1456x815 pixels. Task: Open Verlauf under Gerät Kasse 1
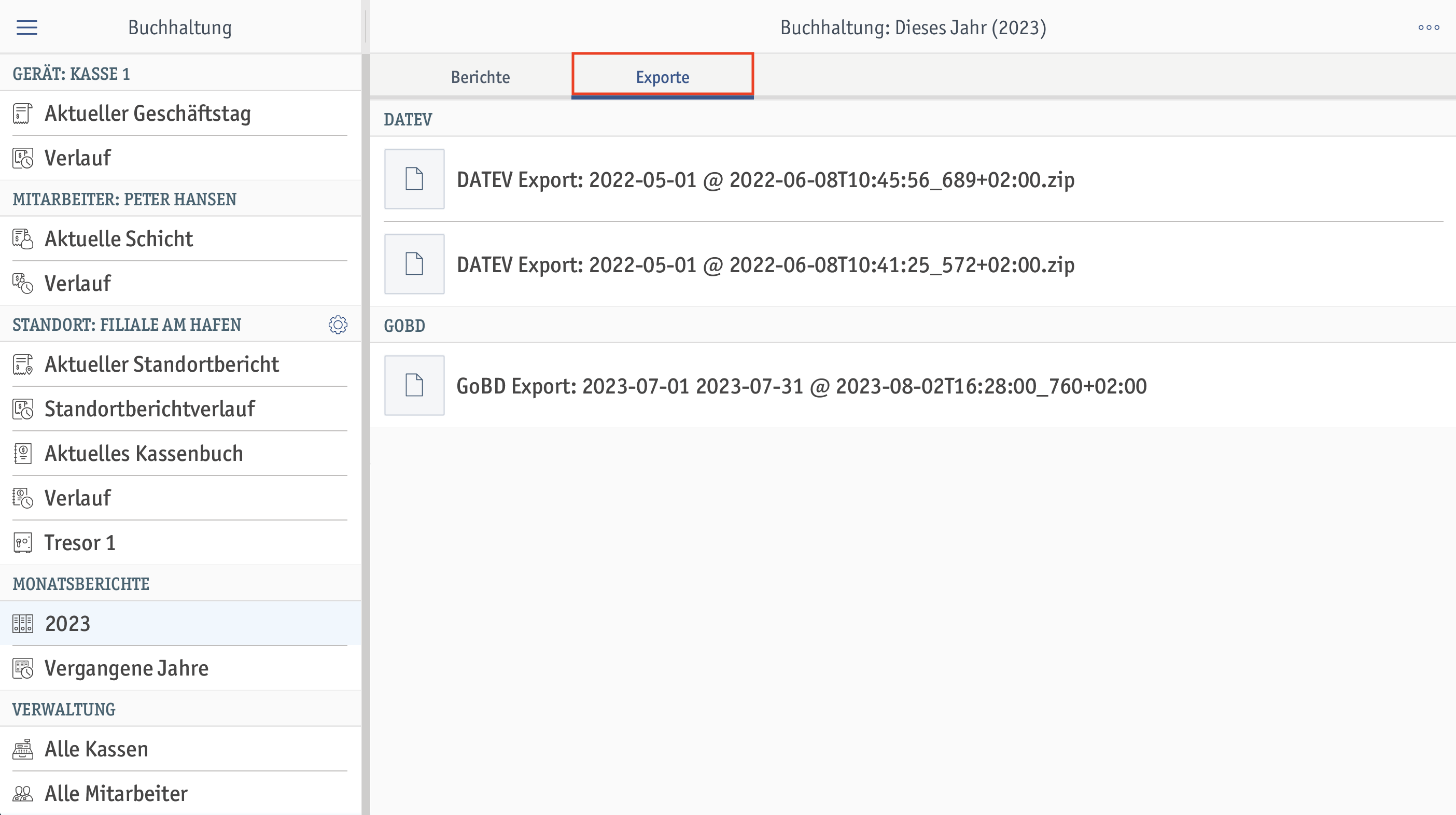pos(180,158)
